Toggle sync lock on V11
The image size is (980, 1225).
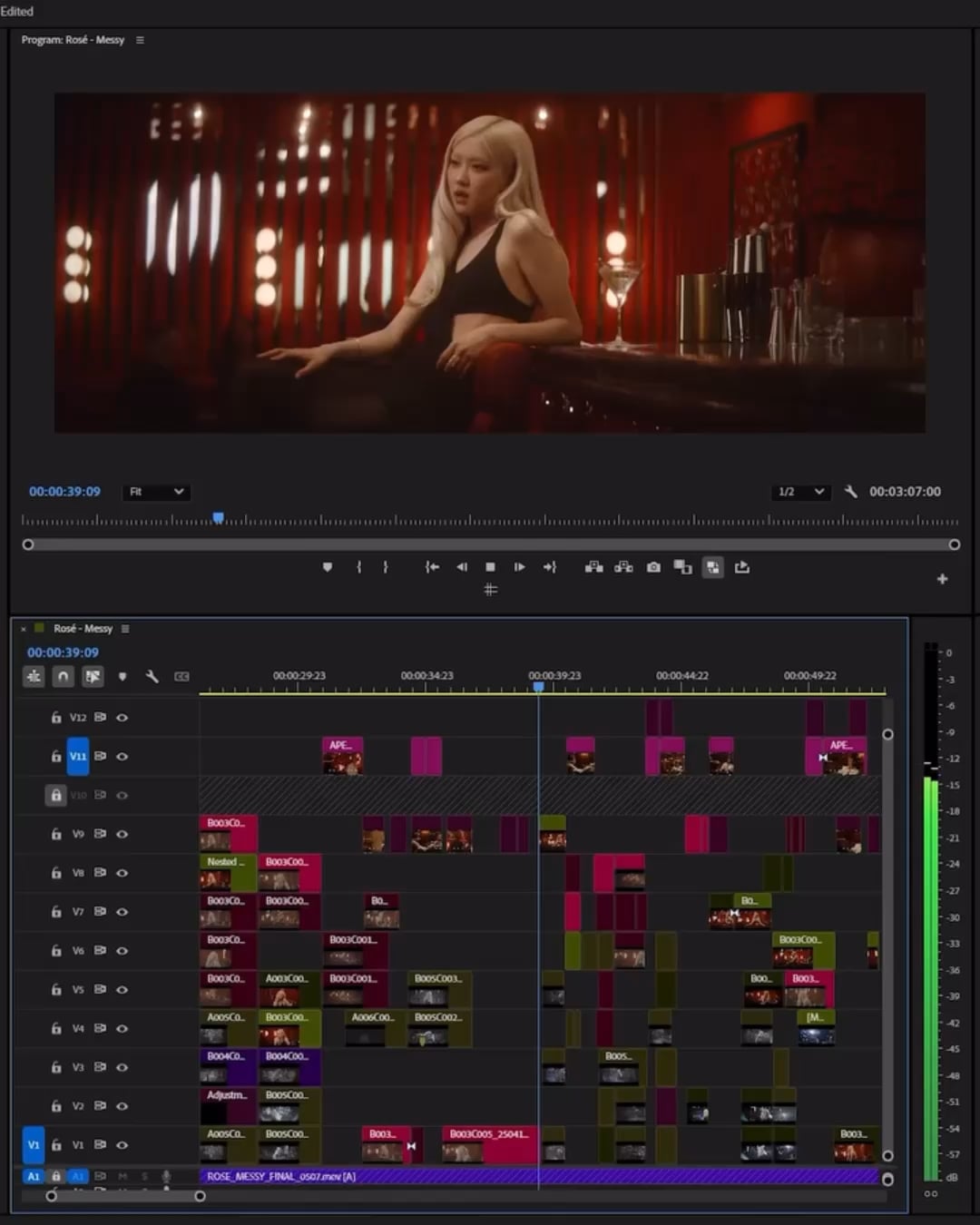point(100,756)
